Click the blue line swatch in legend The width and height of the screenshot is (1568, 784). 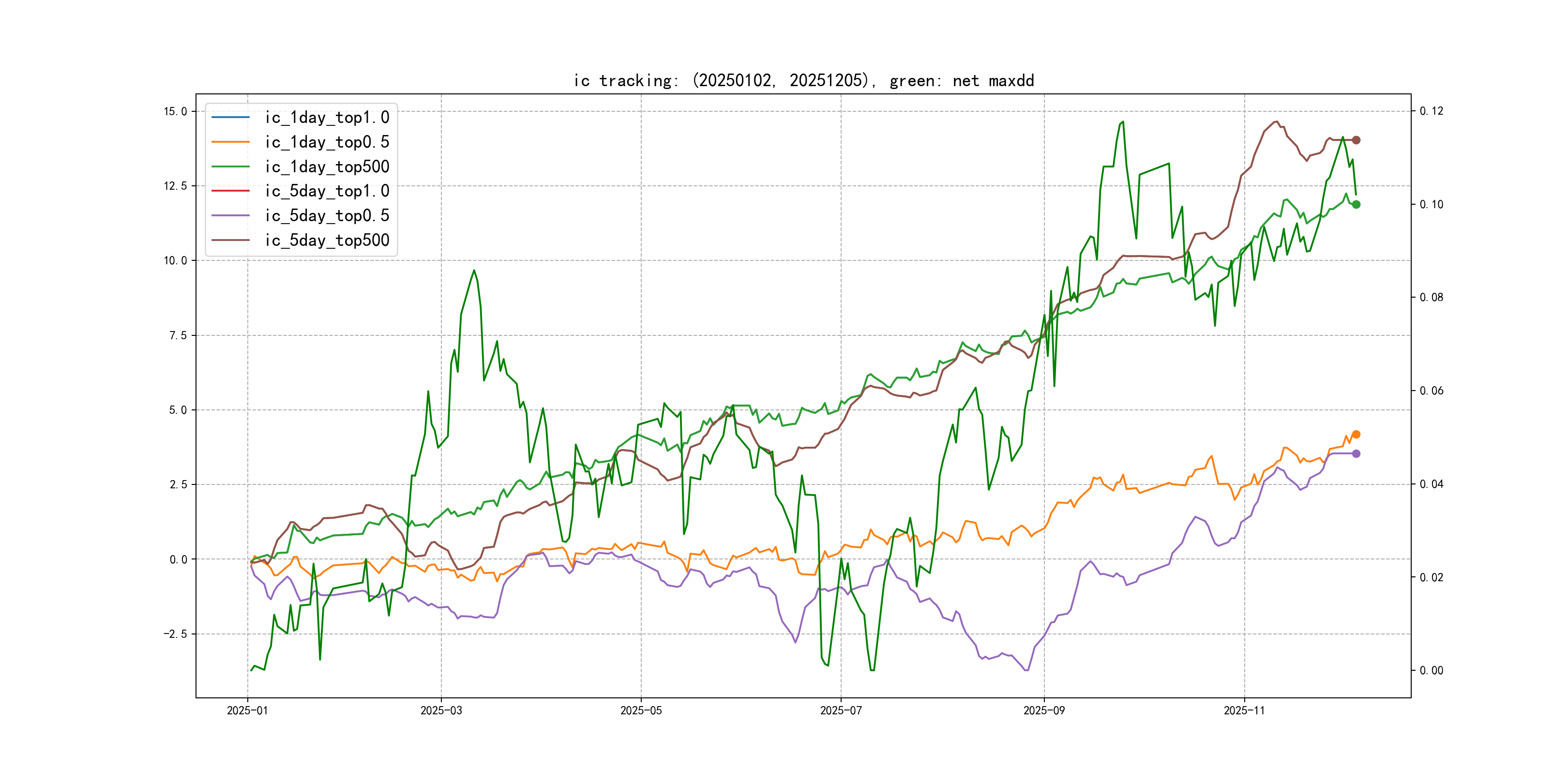click(x=230, y=118)
